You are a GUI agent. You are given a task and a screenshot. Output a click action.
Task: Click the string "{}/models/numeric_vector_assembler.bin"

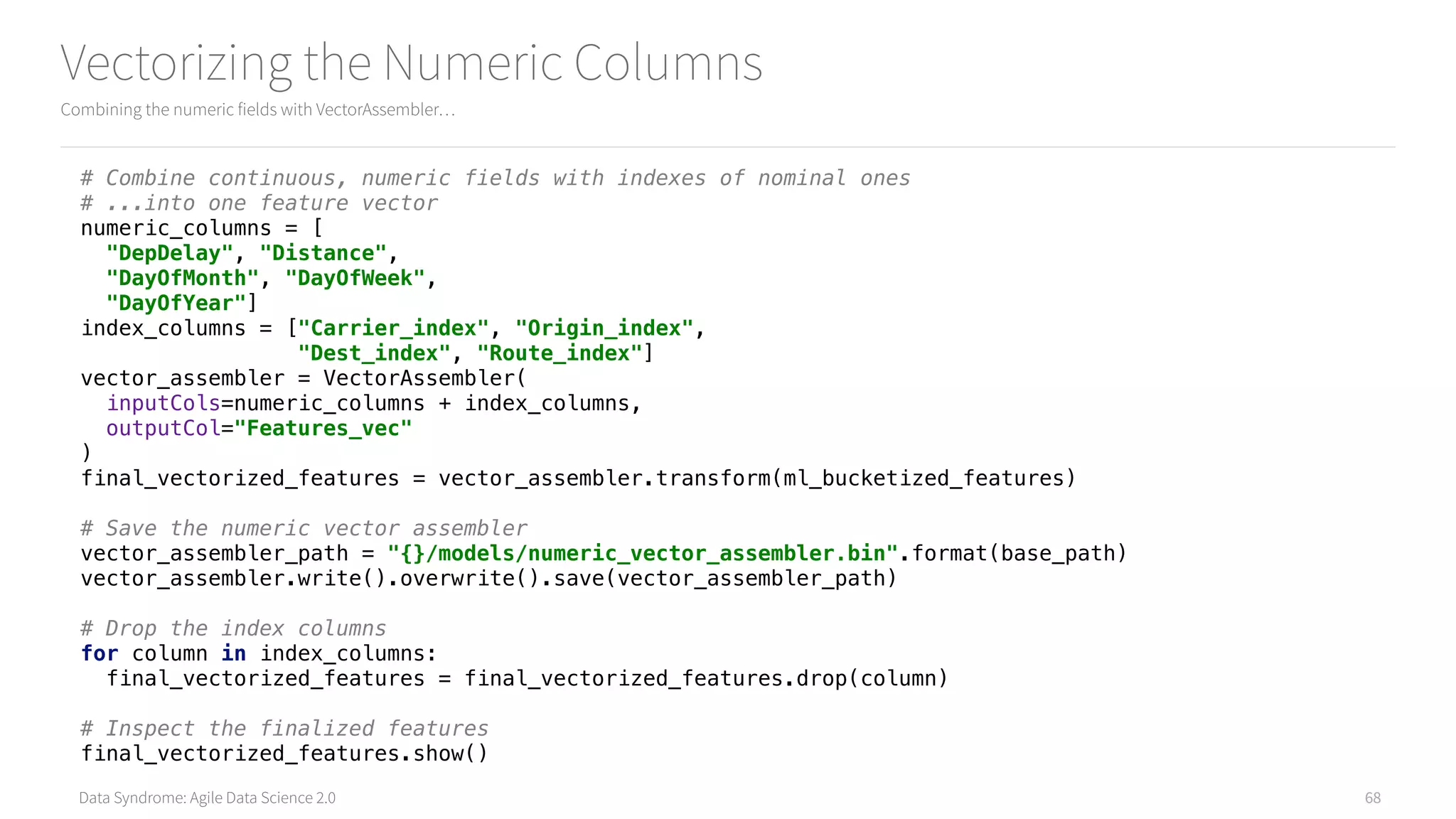pyautogui.click(x=643, y=553)
